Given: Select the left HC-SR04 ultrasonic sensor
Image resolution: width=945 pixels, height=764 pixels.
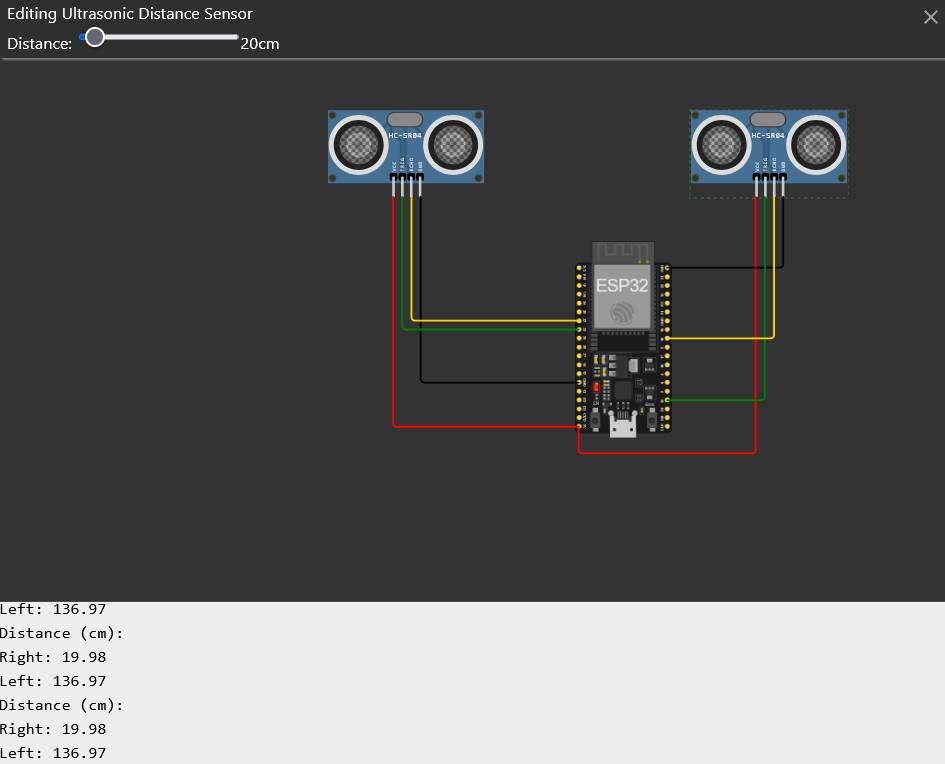Looking at the screenshot, I should tap(405, 145).
